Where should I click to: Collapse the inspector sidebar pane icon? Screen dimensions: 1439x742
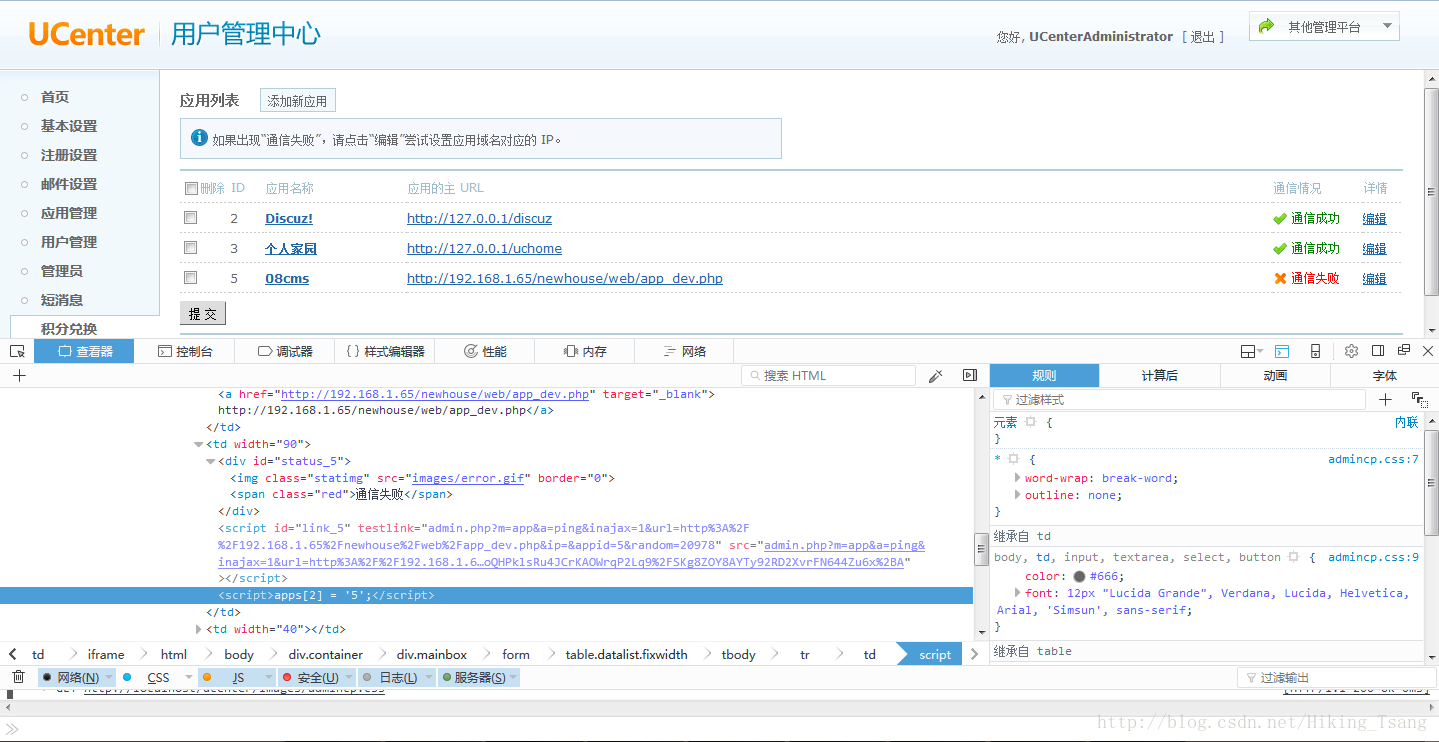click(969, 375)
